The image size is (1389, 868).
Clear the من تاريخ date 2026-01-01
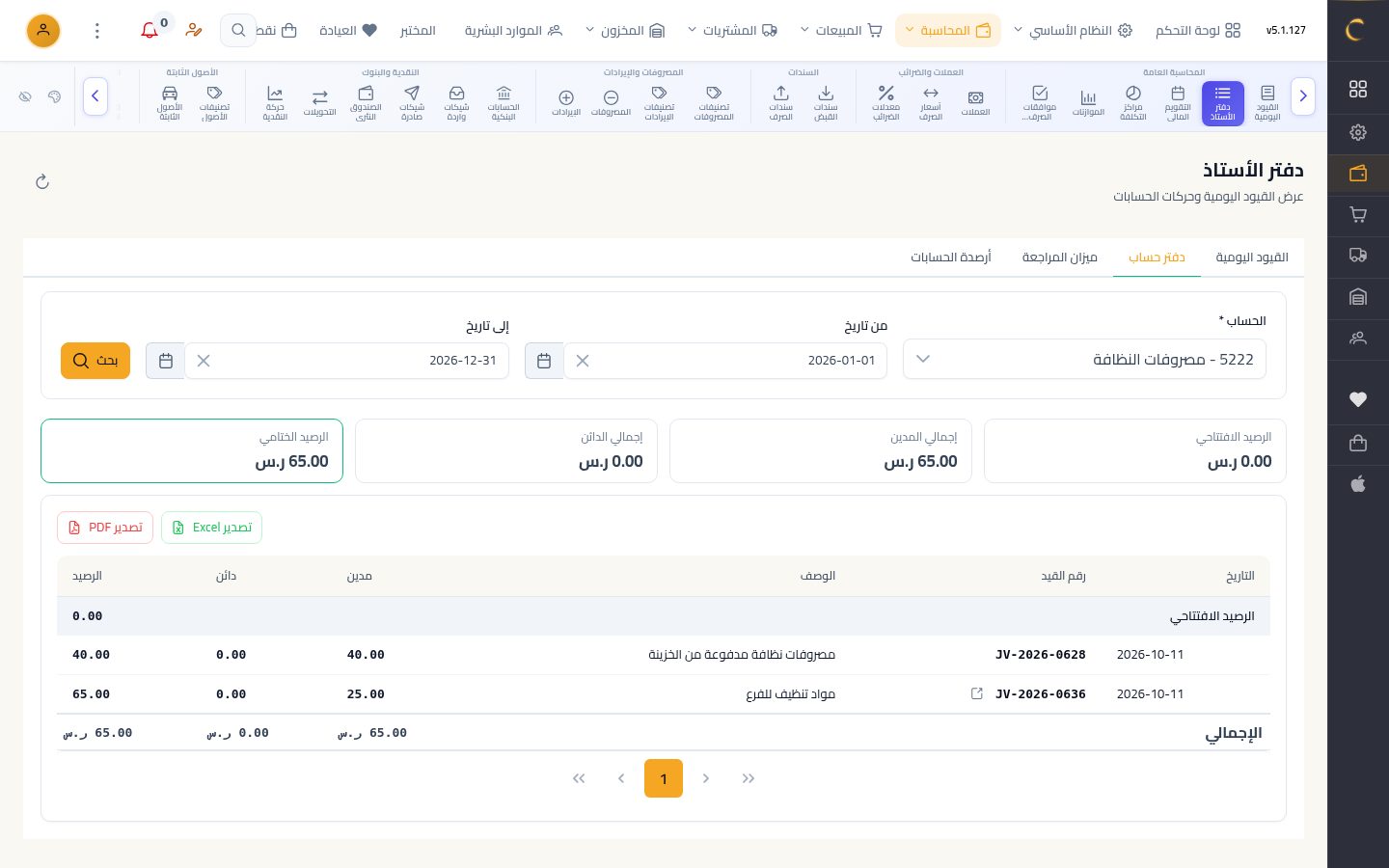click(x=583, y=361)
